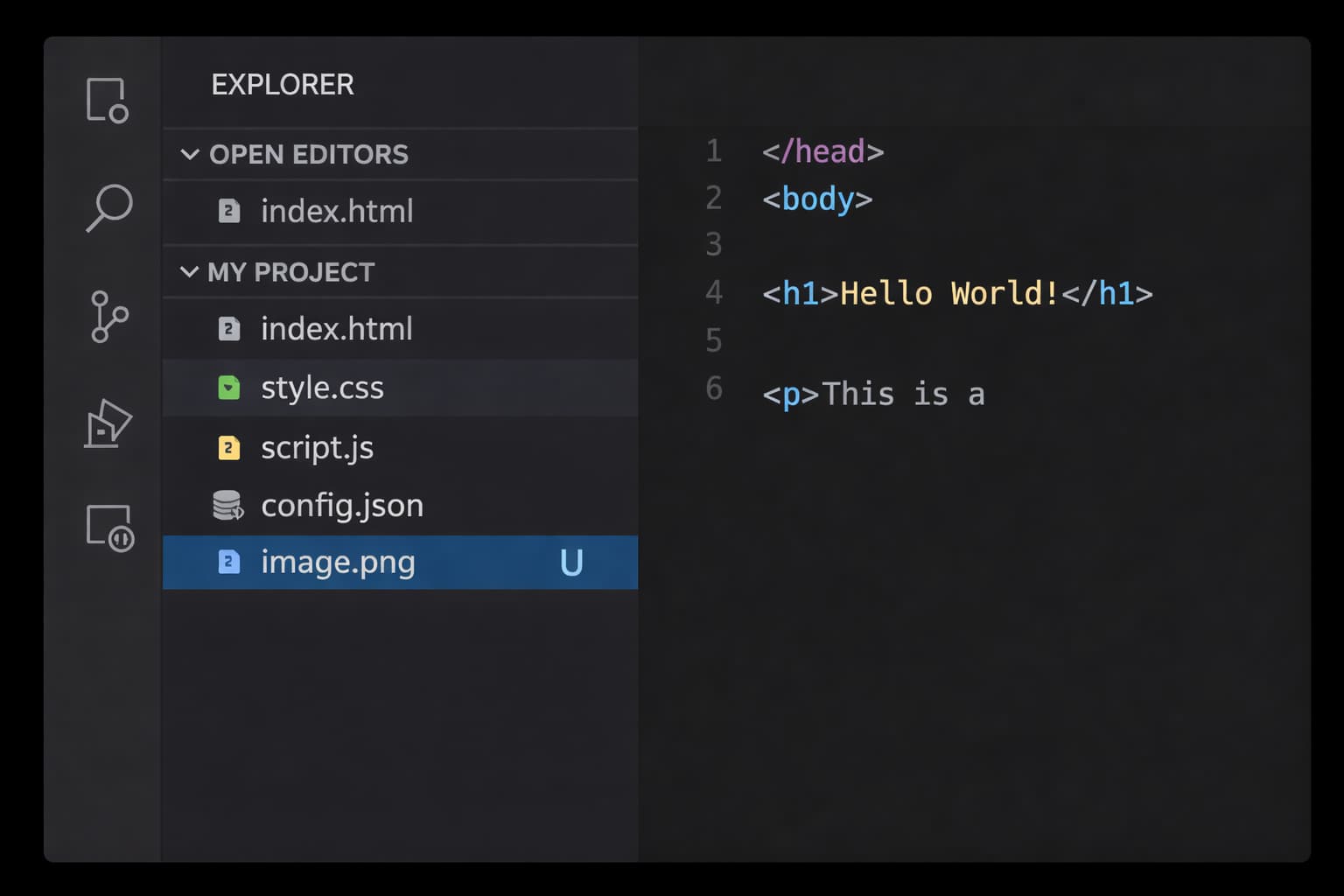
Task: Click the file icon beside image.png
Action: 228,562
